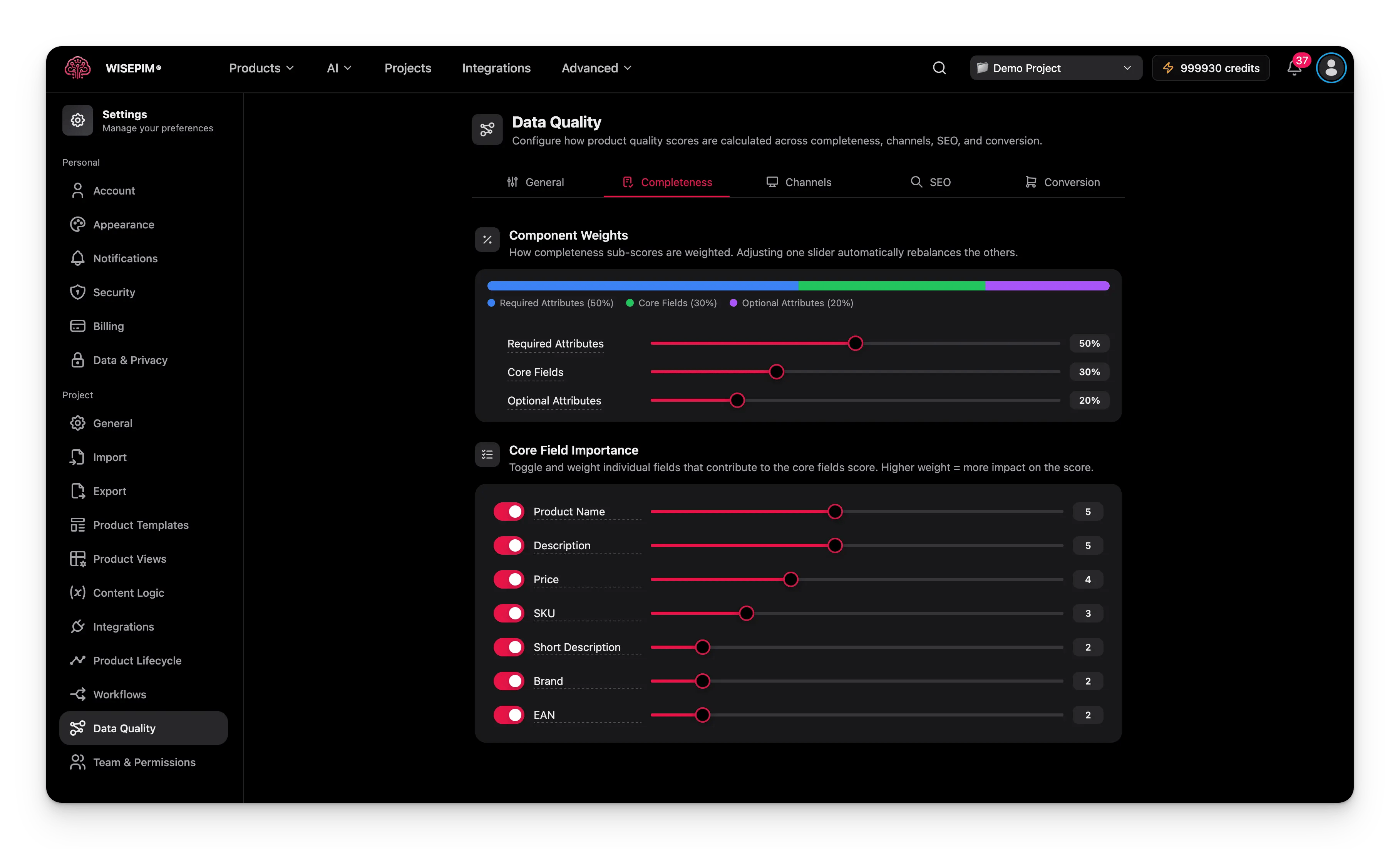Click the Component Weights percent icon

click(x=487, y=240)
